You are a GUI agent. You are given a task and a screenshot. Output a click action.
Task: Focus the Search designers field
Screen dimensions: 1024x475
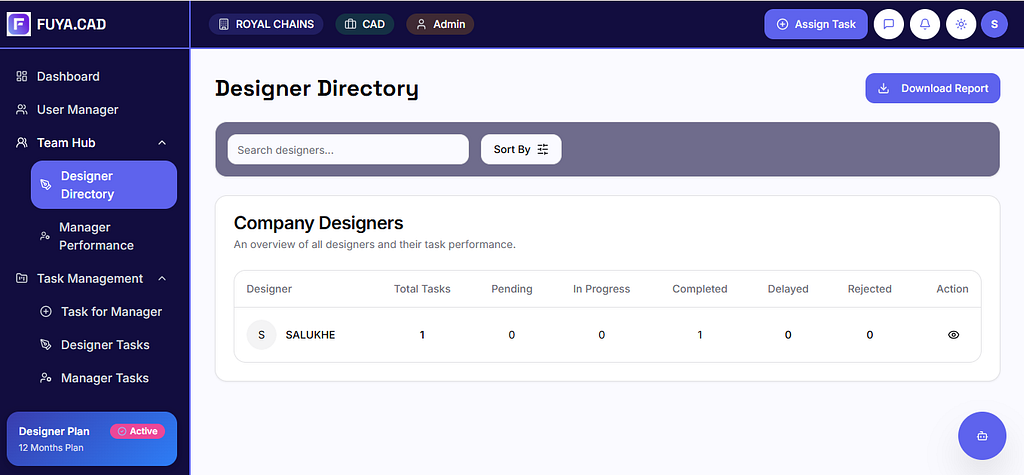click(348, 150)
